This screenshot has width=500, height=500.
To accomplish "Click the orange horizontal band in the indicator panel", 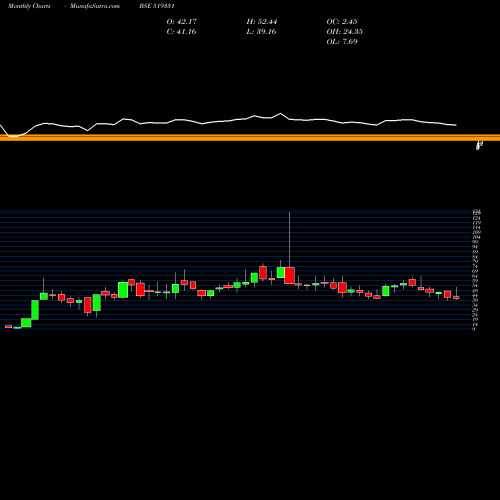I will click(250, 138).
